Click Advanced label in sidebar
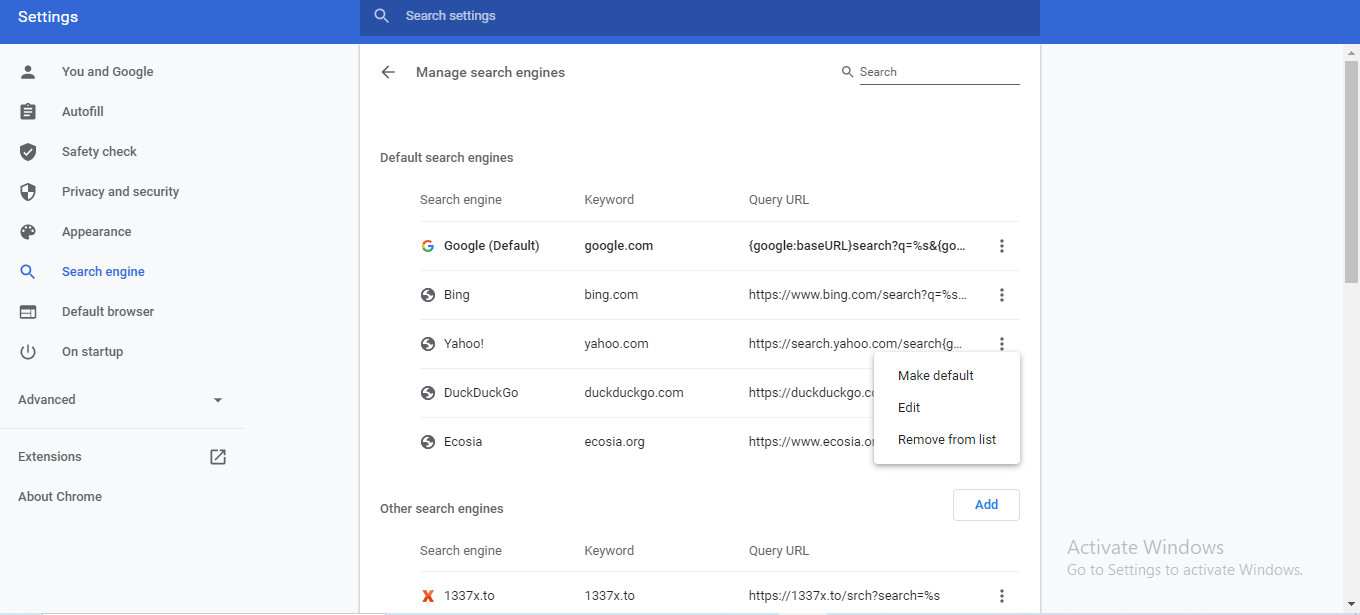1360x615 pixels. point(47,400)
